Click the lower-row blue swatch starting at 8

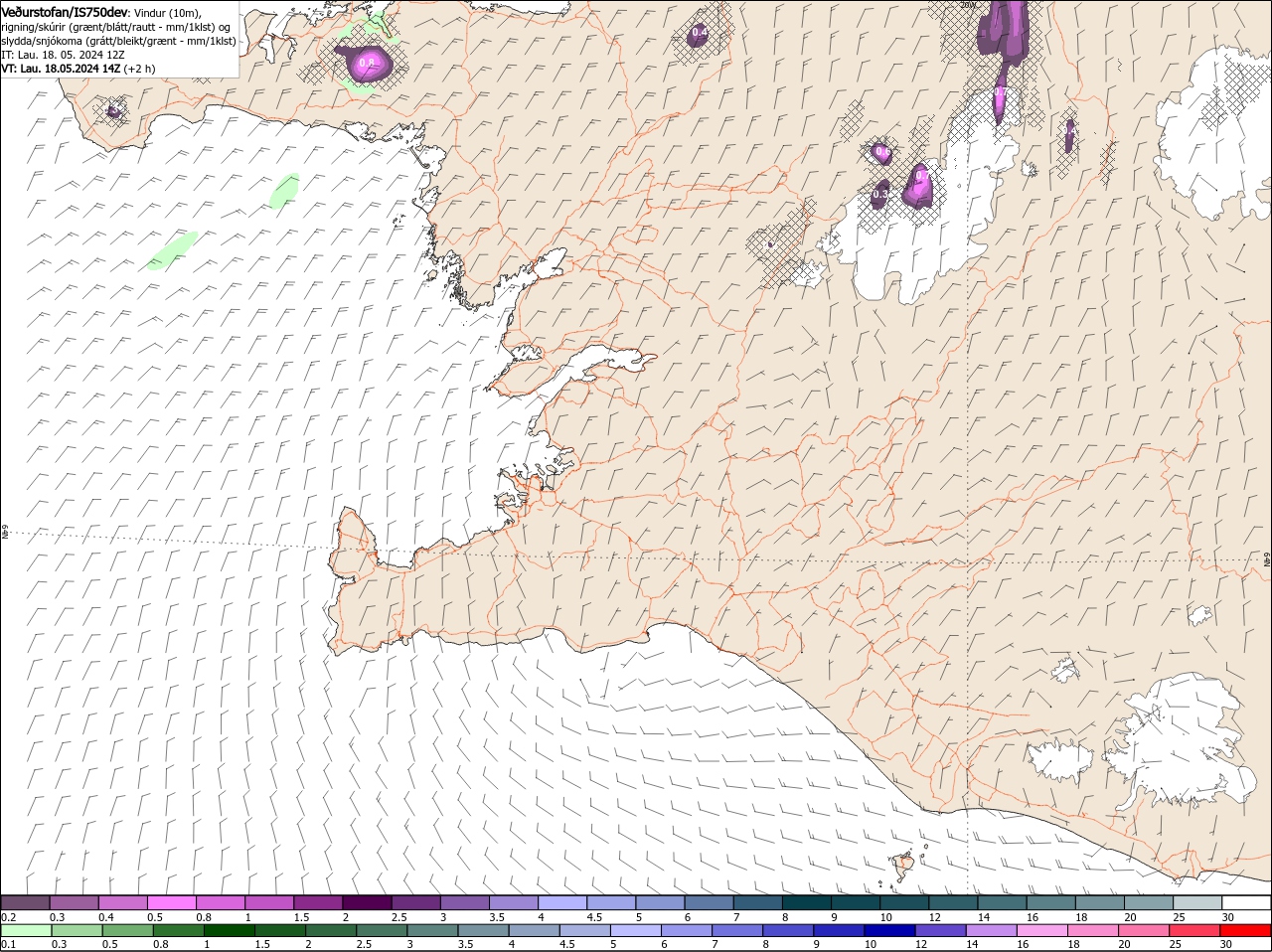coord(788,930)
